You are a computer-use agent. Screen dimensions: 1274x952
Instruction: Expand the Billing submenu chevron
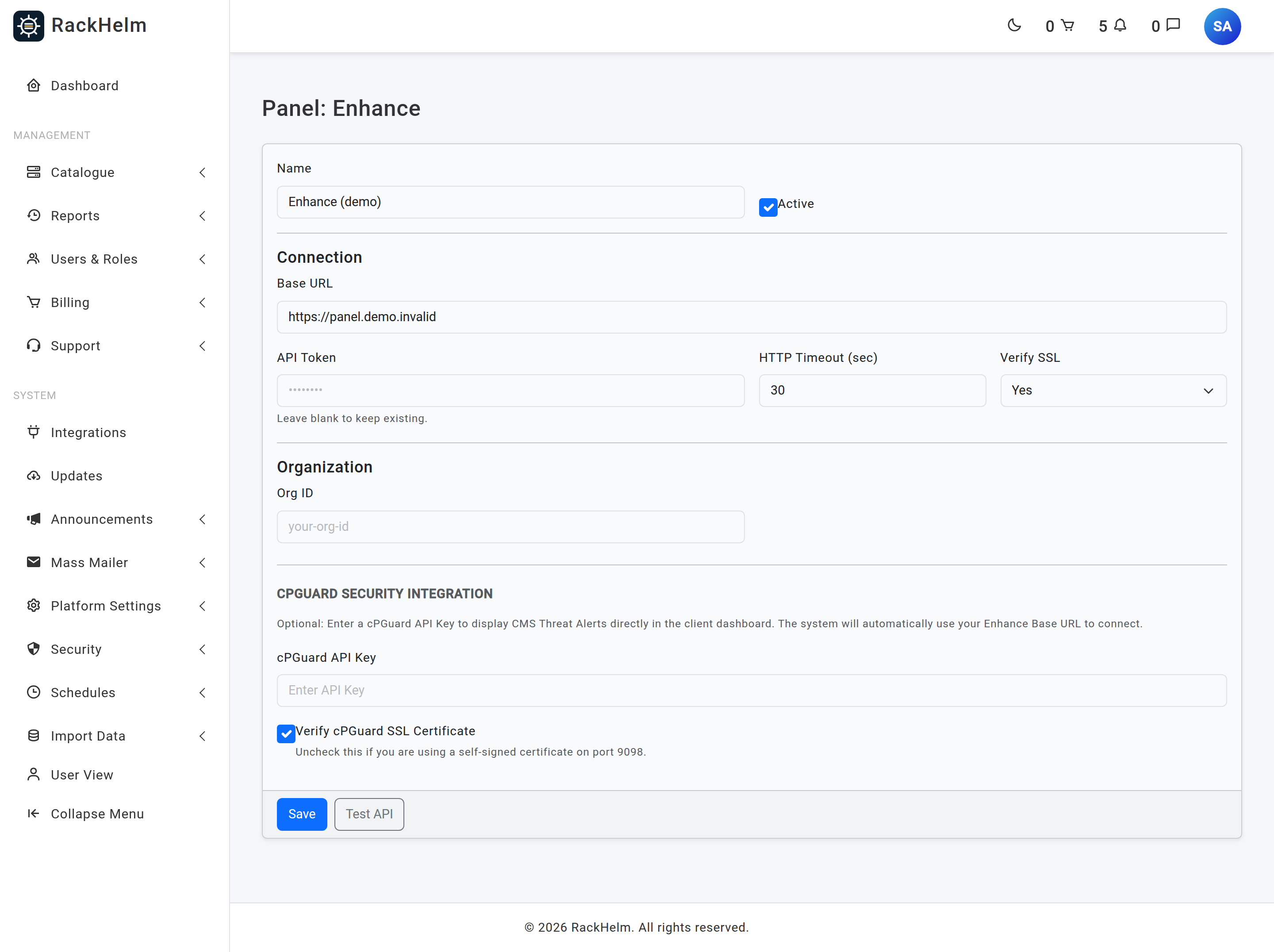(202, 302)
